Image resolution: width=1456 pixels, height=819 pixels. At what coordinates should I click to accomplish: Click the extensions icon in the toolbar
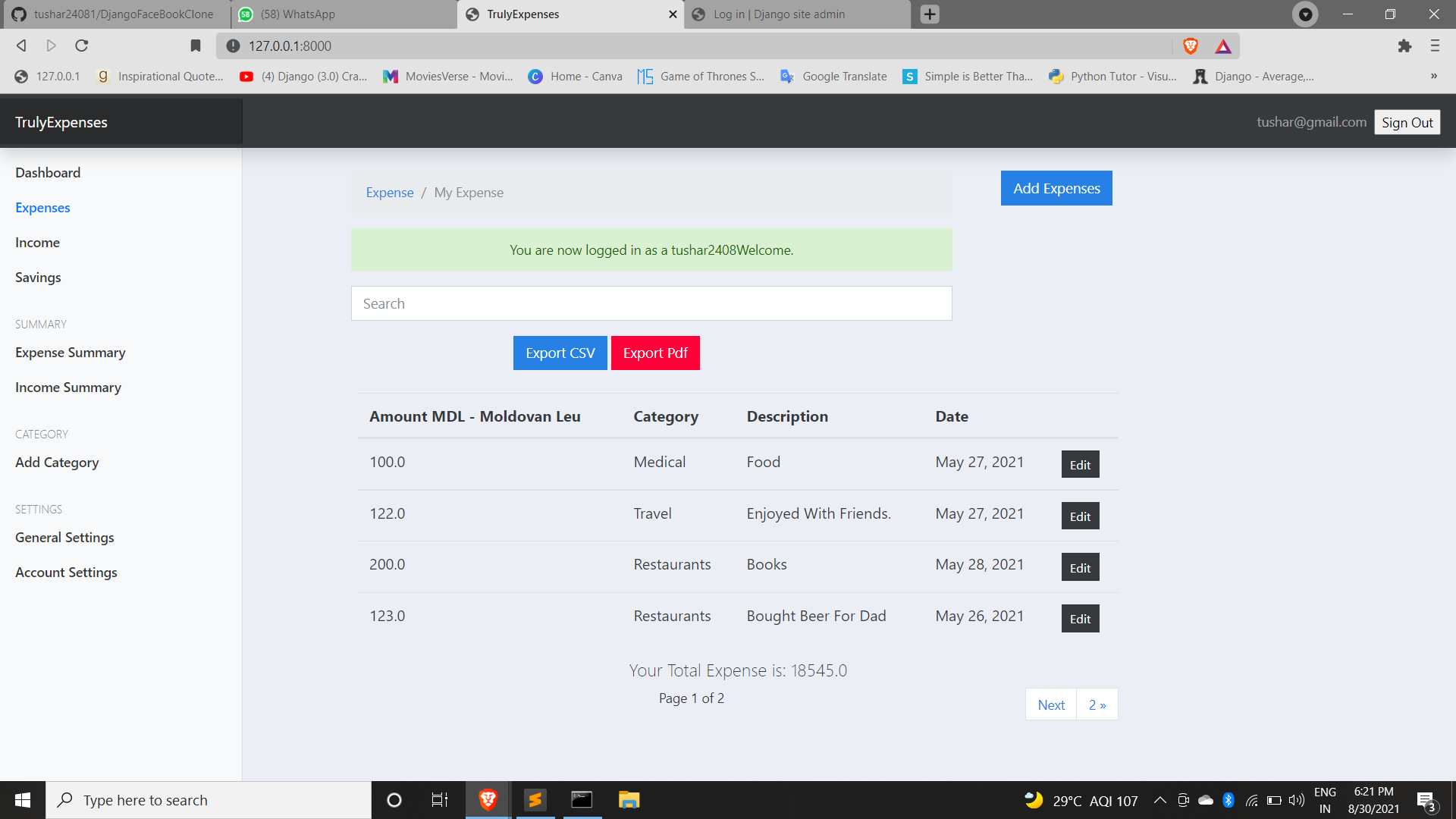[x=1405, y=45]
